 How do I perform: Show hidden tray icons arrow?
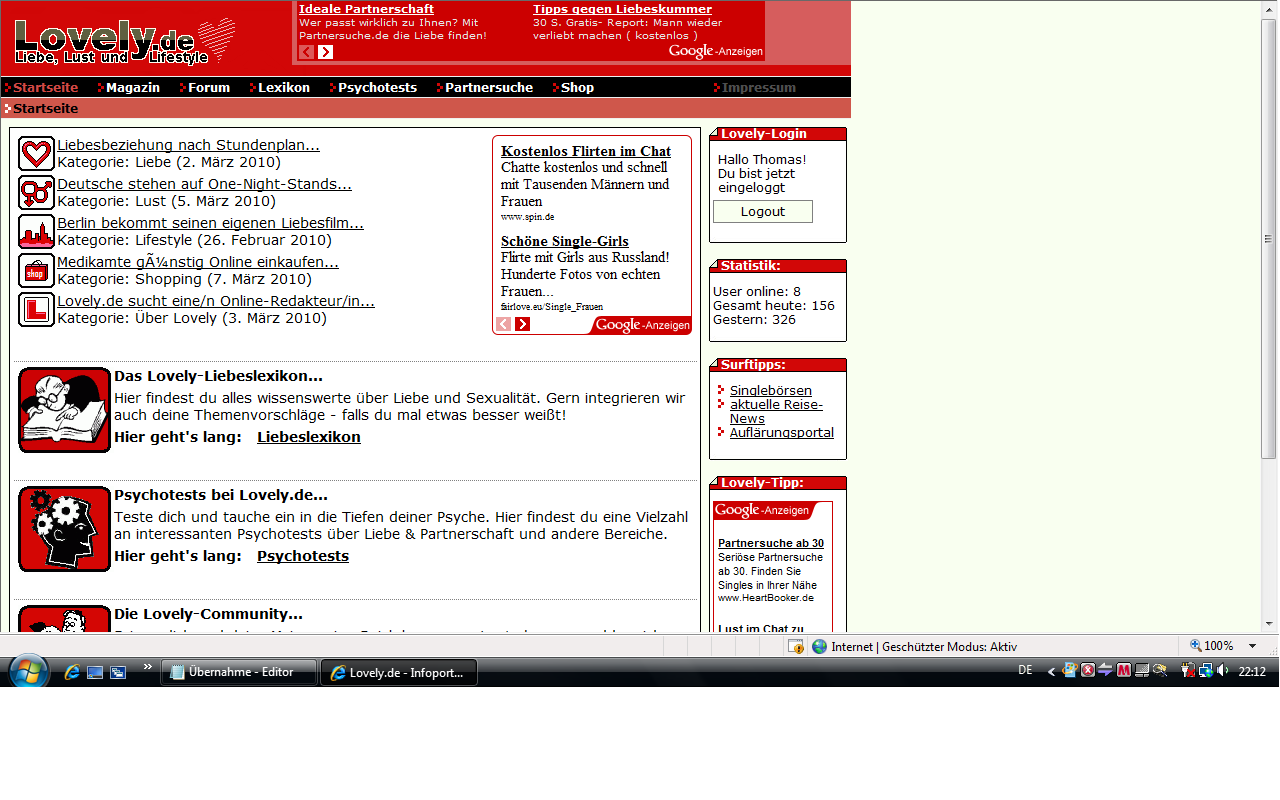pos(1051,672)
